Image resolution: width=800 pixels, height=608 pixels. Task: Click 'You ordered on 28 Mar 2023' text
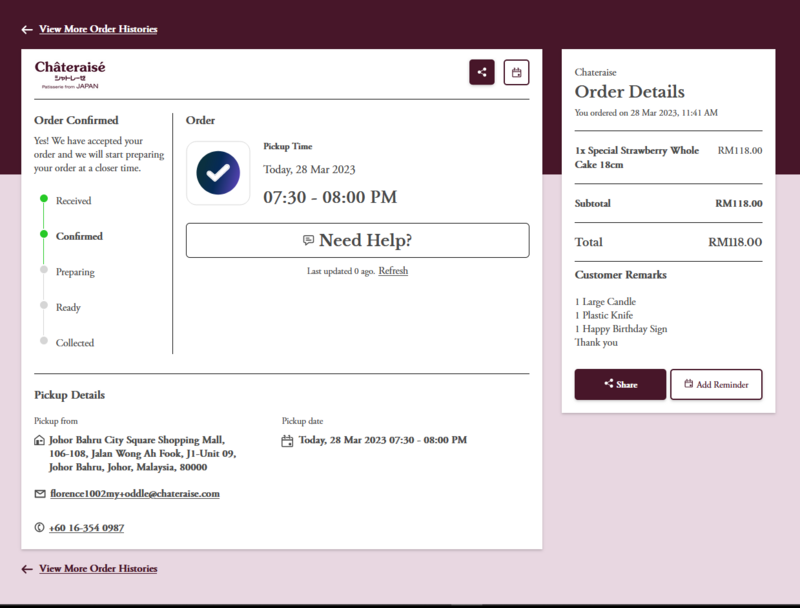[x=646, y=113]
